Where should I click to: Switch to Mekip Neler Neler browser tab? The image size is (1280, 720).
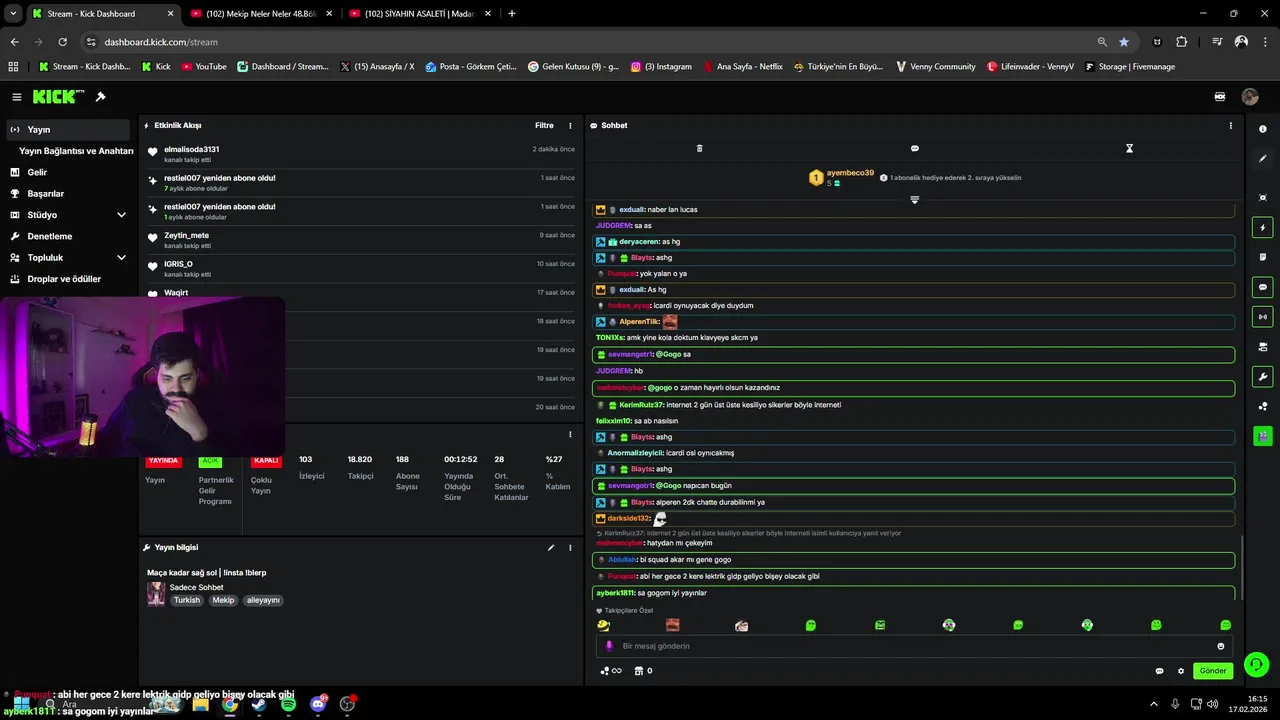coord(259,14)
